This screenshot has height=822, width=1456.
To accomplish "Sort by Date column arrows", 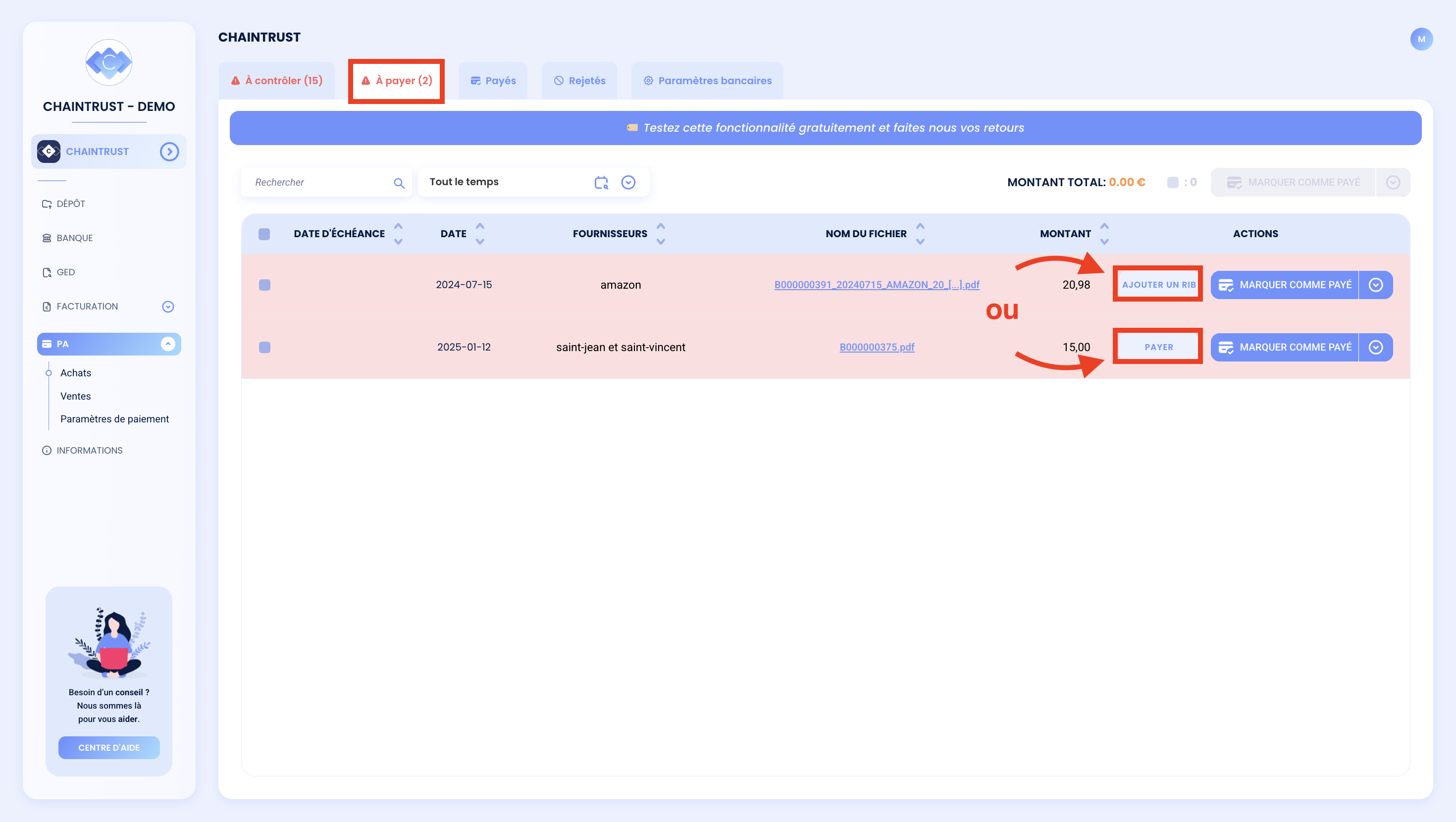I will pyautogui.click(x=480, y=234).
